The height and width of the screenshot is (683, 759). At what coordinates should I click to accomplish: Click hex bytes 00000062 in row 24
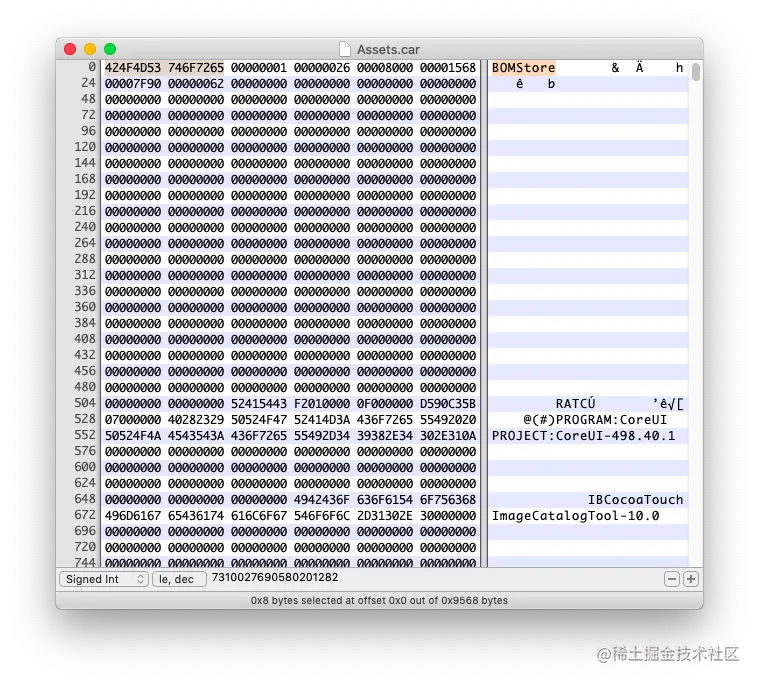(196, 84)
